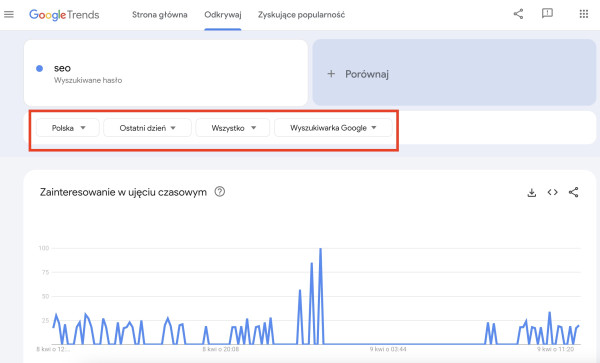Click the seo search term field

coord(166,73)
